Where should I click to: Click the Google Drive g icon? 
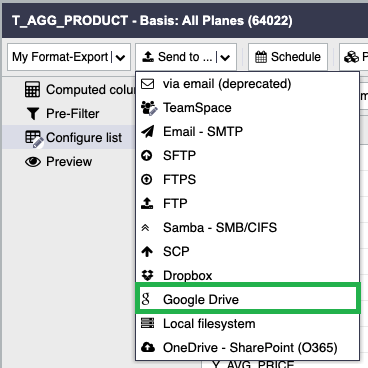click(146, 299)
